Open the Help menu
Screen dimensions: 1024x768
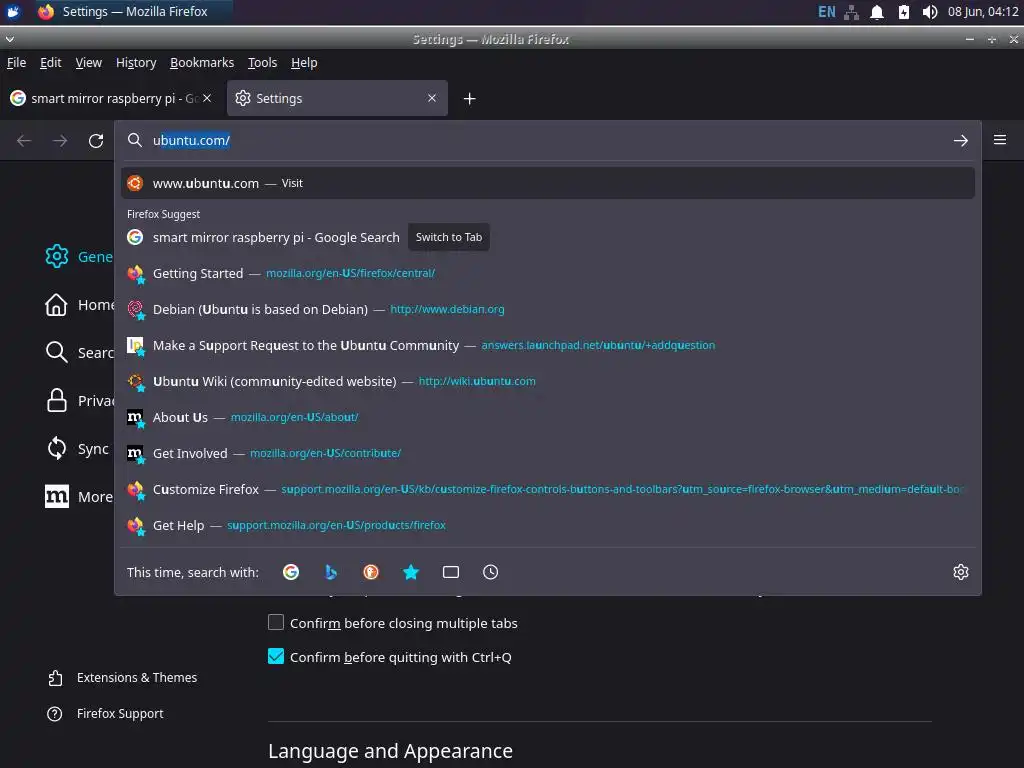(304, 63)
